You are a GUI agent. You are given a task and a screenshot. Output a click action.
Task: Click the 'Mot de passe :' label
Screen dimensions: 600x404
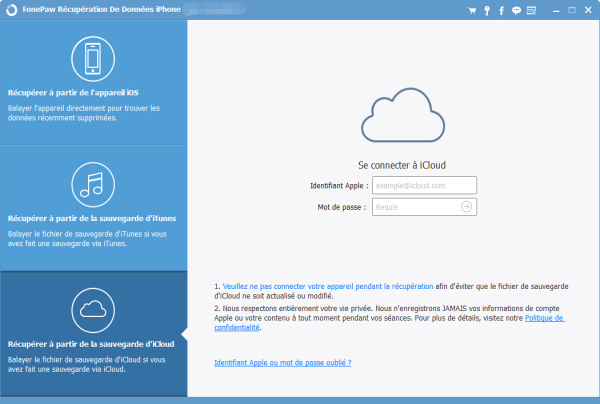pos(341,207)
